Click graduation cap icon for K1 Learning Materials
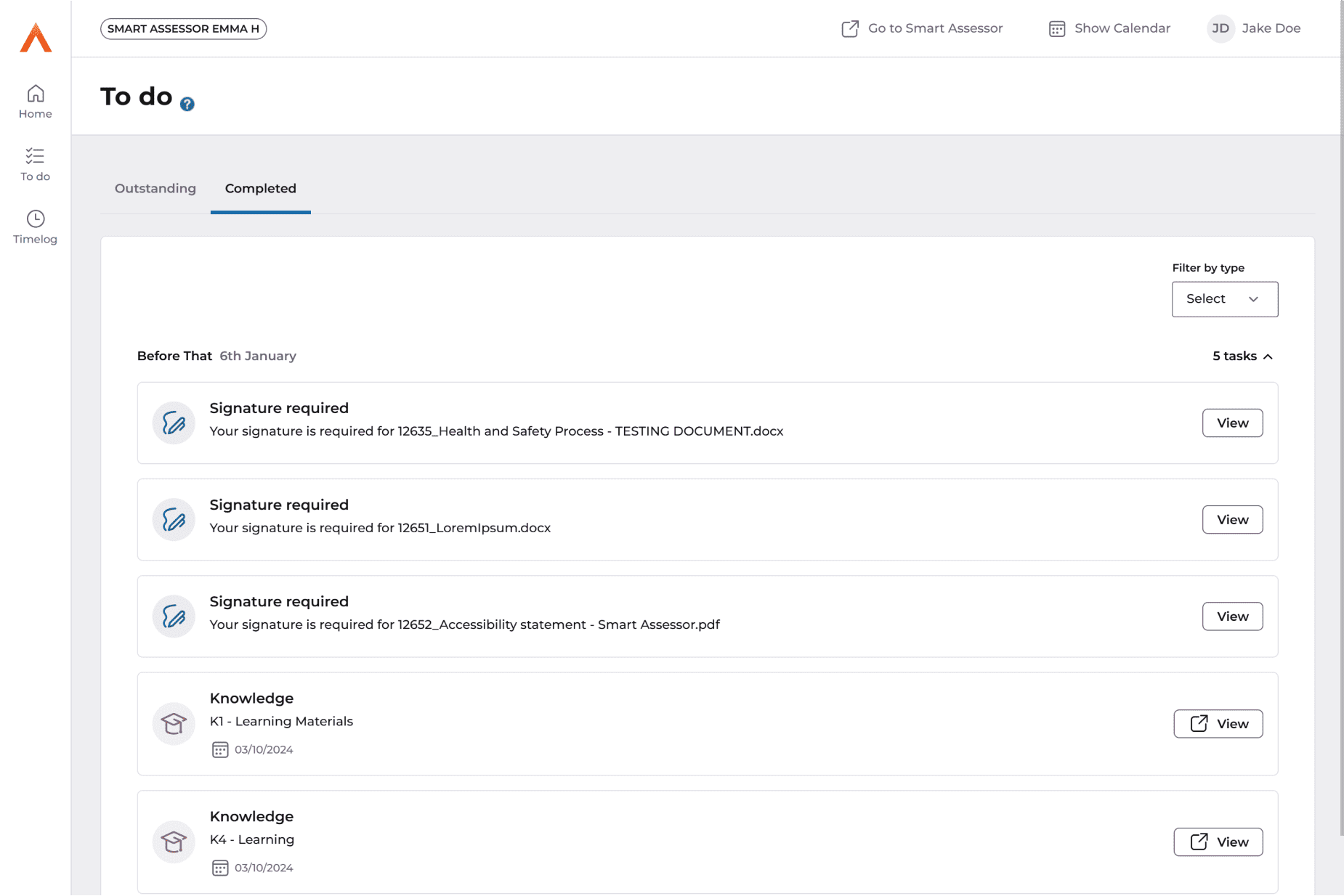Viewport: 1344px width, 896px height. click(174, 723)
